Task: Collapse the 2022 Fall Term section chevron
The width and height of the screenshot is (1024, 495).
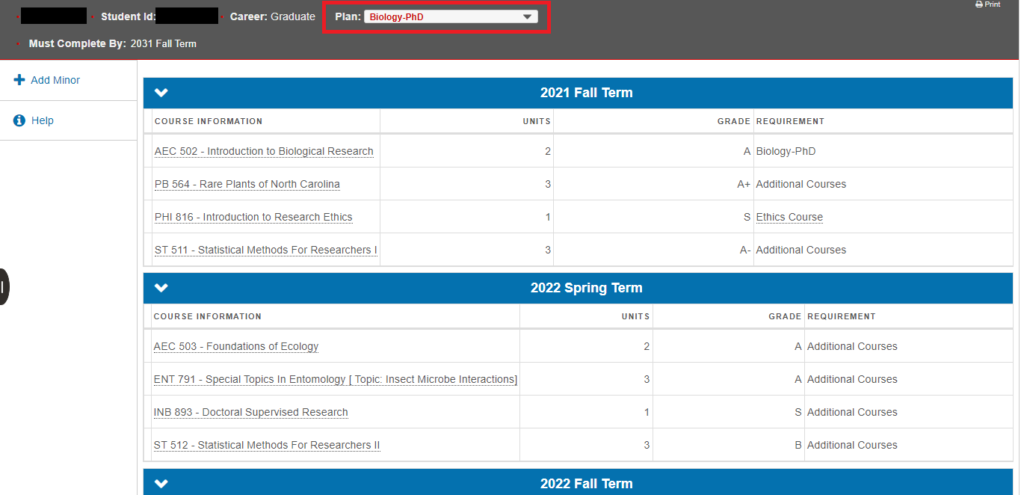Action: point(161,484)
